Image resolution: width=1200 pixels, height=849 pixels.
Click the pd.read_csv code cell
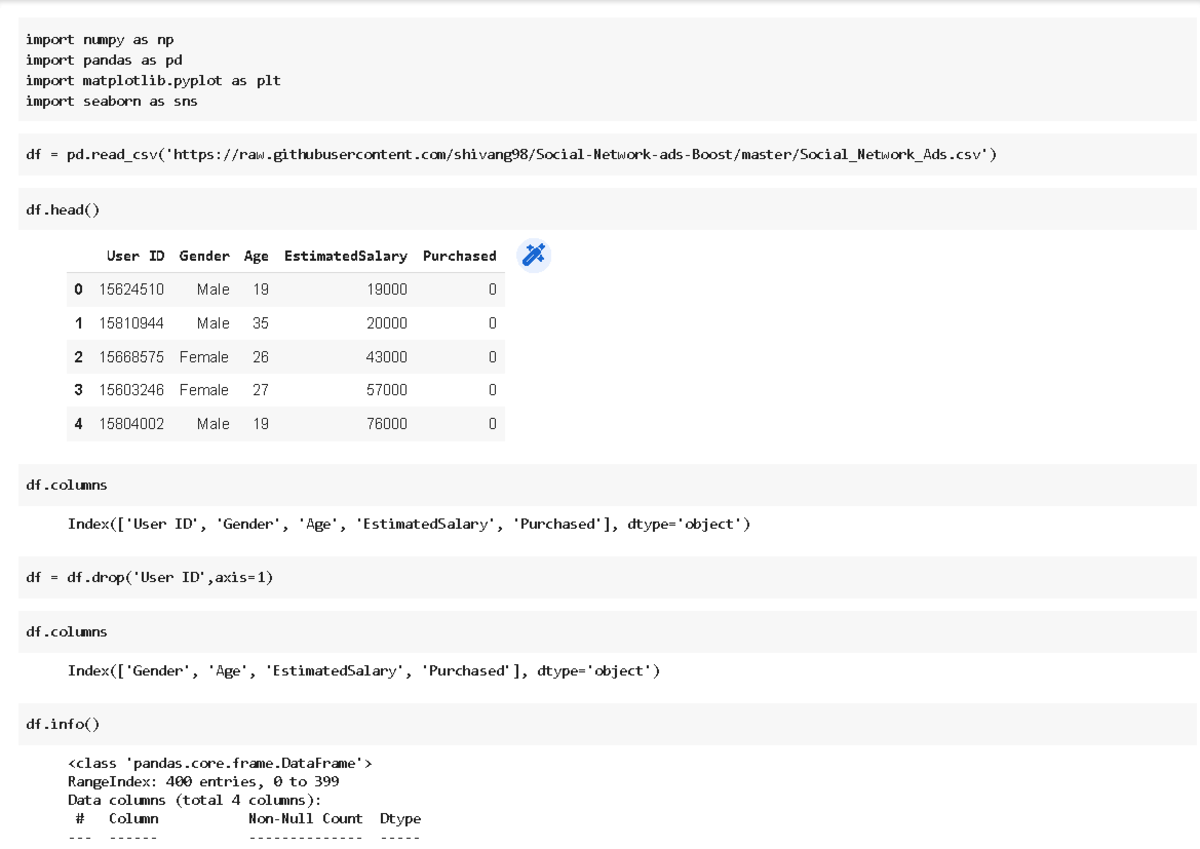click(400, 154)
